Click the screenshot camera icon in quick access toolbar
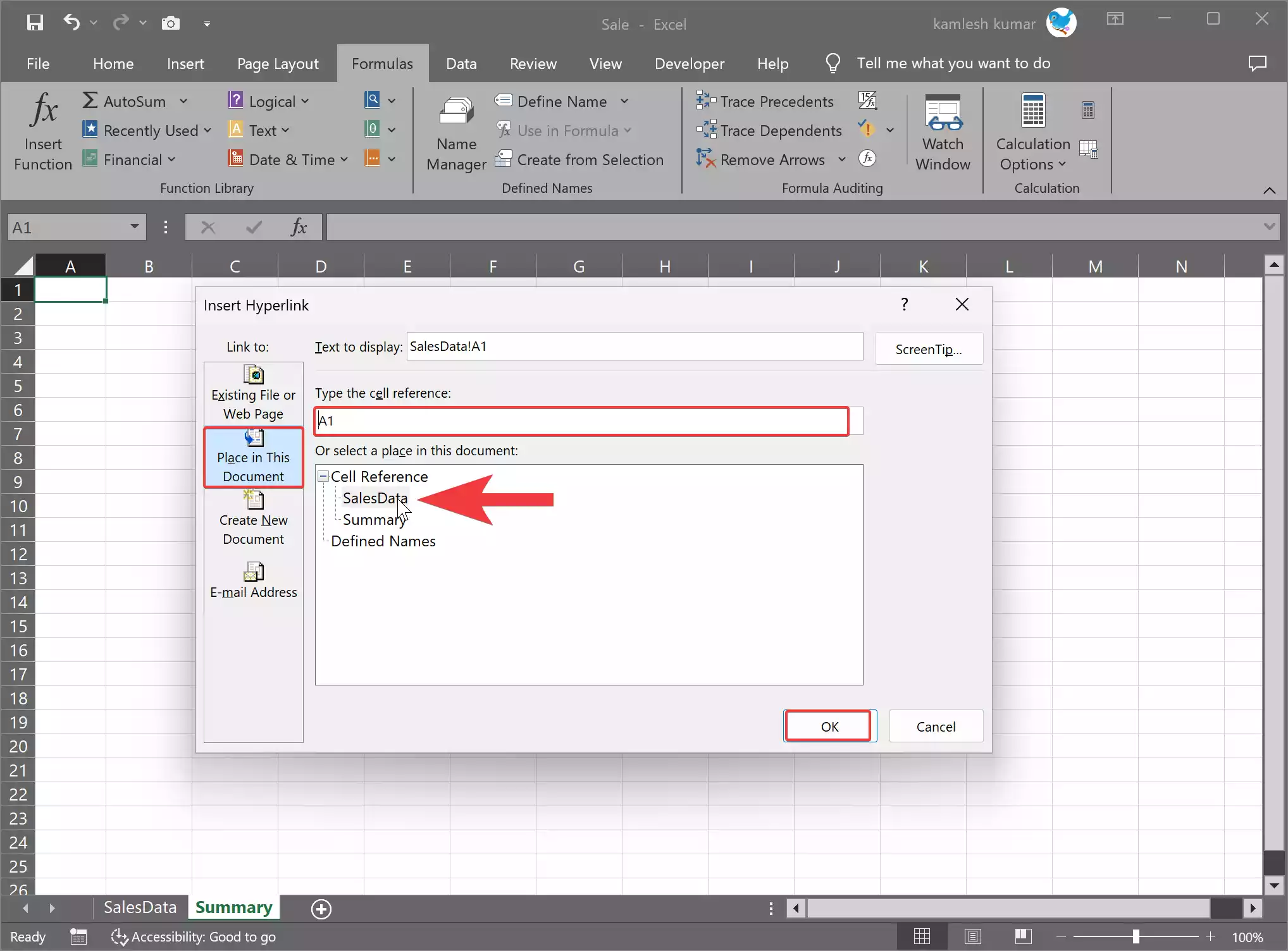1288x951 pixels. coord(170,23)
